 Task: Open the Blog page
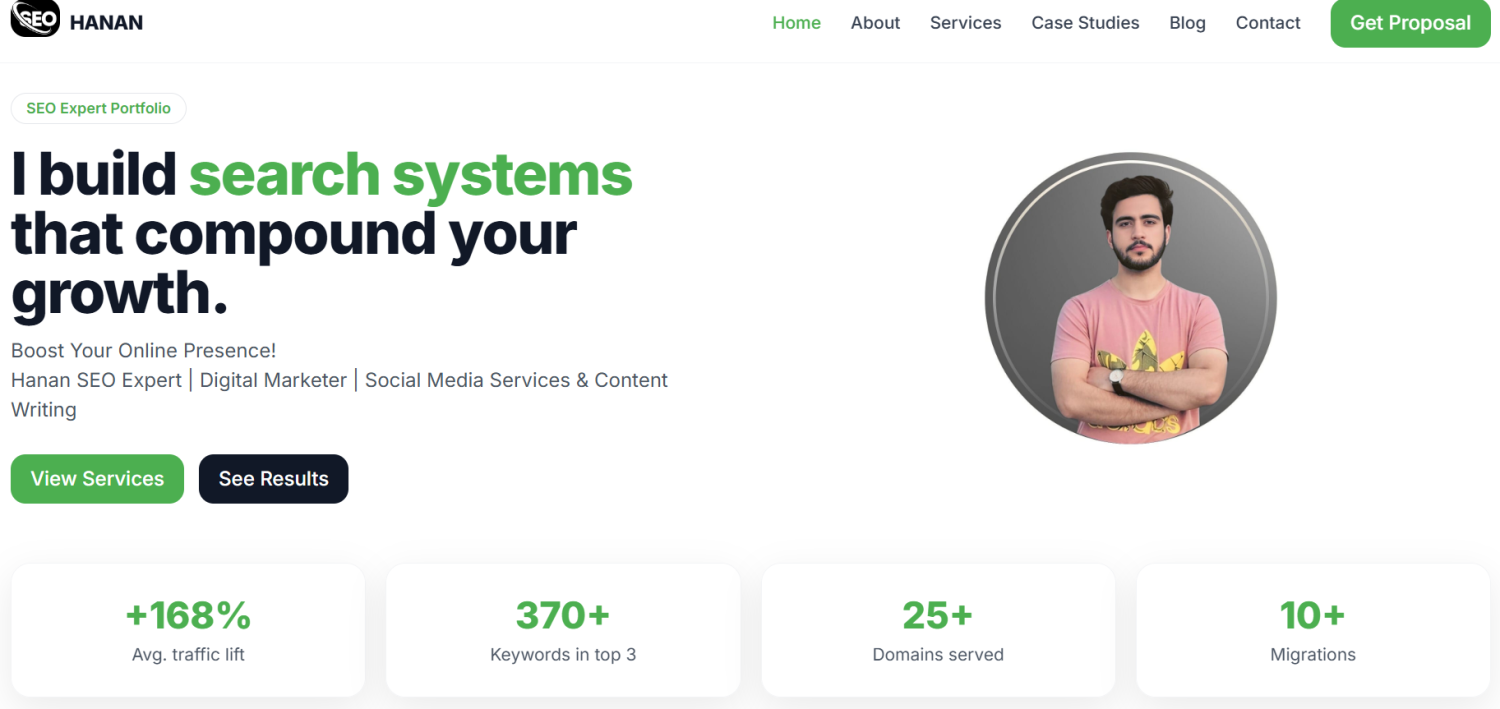1187,23
